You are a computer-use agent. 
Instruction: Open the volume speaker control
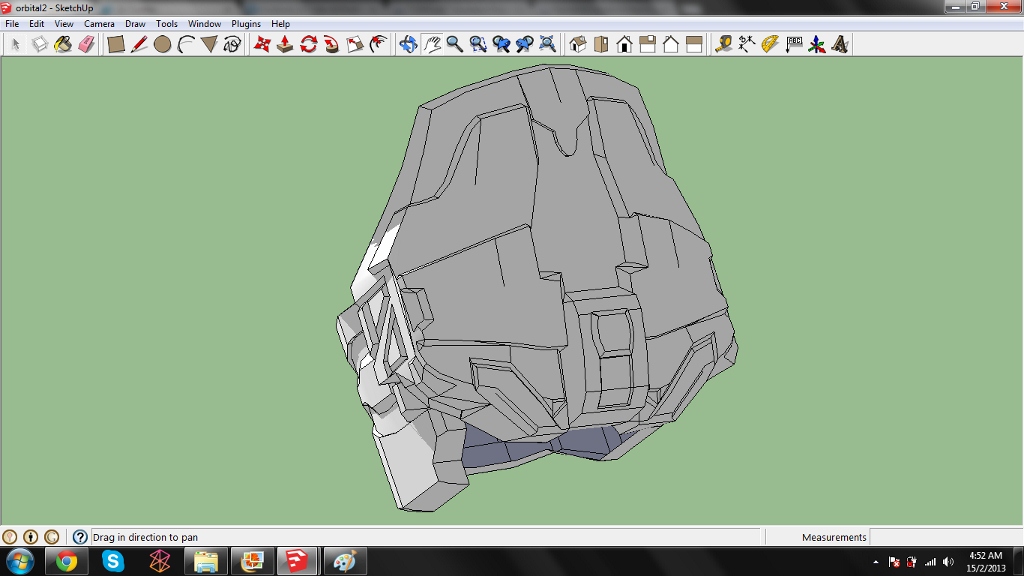click(x=949, y=562)
